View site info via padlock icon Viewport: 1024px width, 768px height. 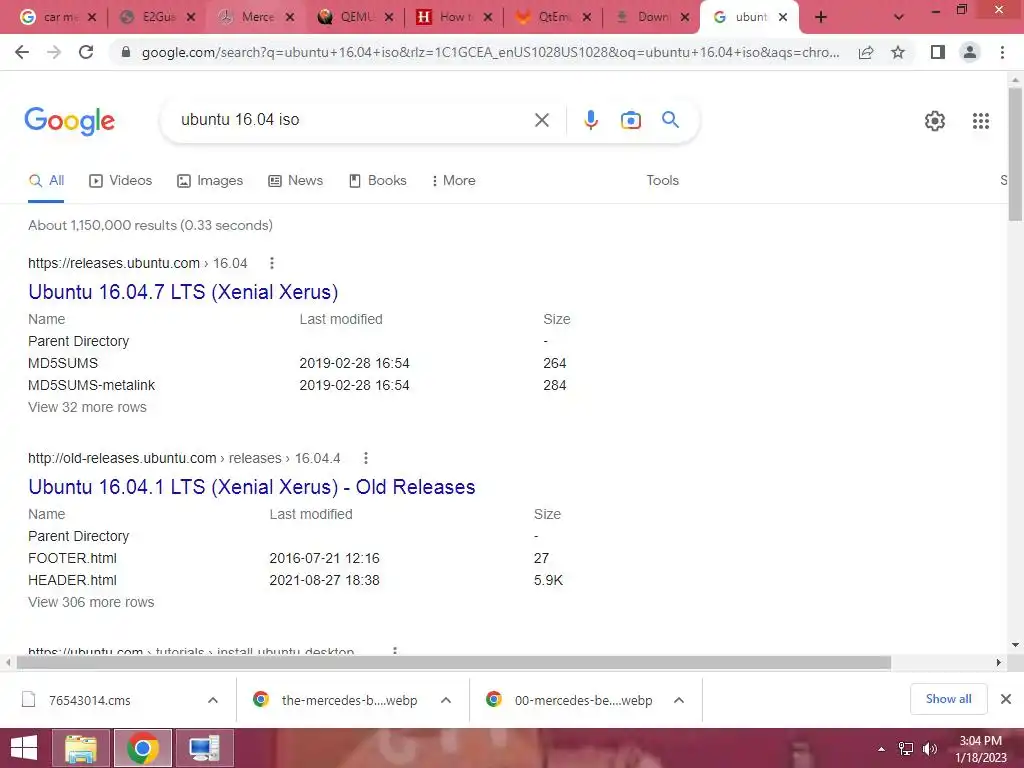coord(126,52)
